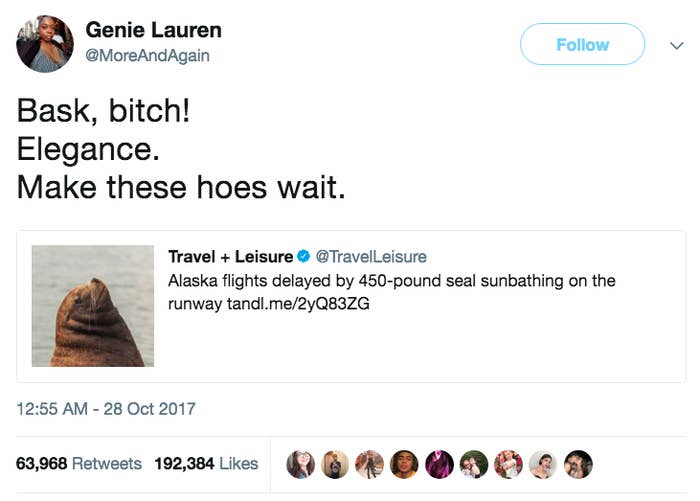Screen dimensions: 700x501
Task: Open the Genie Lauren display name
Action: coord(153,30)
